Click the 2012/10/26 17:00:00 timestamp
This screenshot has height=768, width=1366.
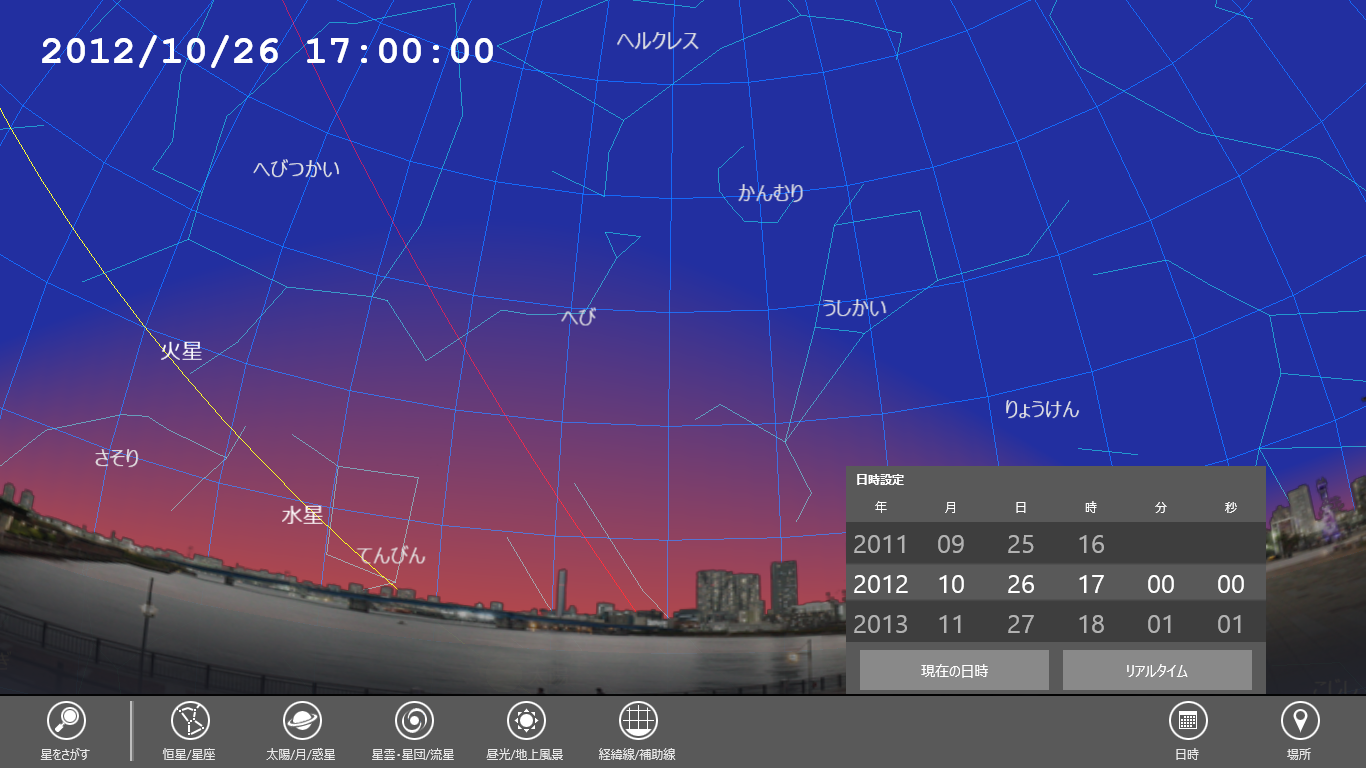pos(268,51)
